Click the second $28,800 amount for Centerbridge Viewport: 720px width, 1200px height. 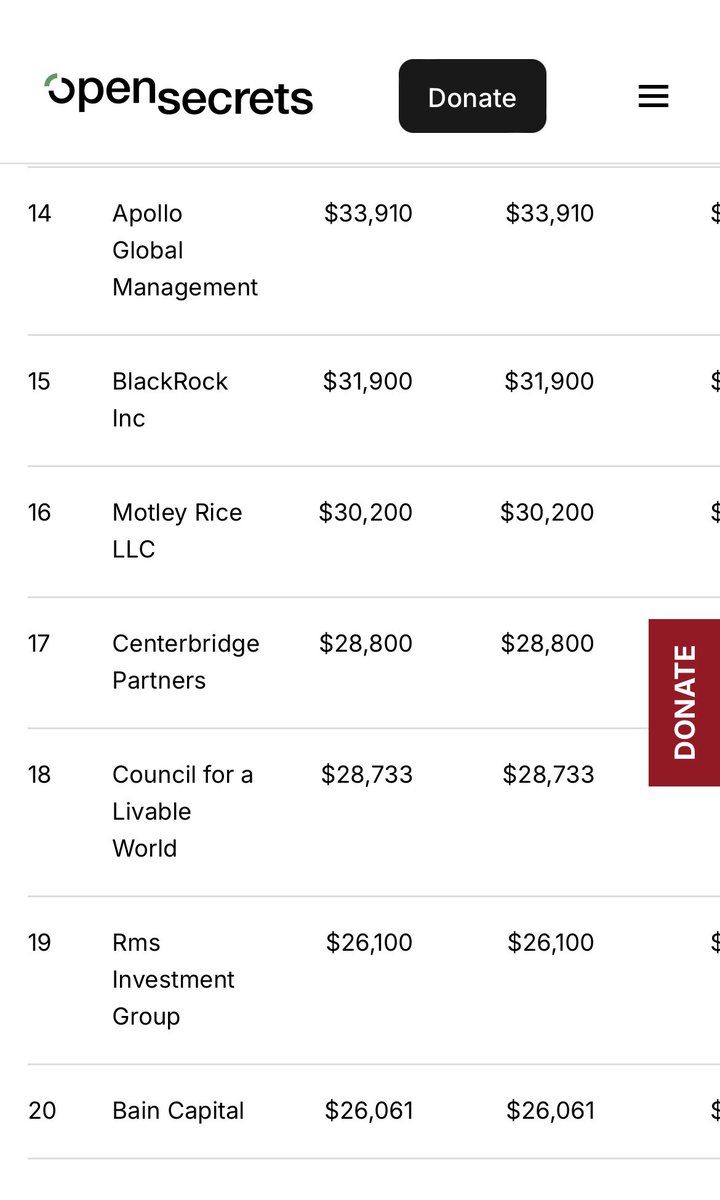point(547,643)
